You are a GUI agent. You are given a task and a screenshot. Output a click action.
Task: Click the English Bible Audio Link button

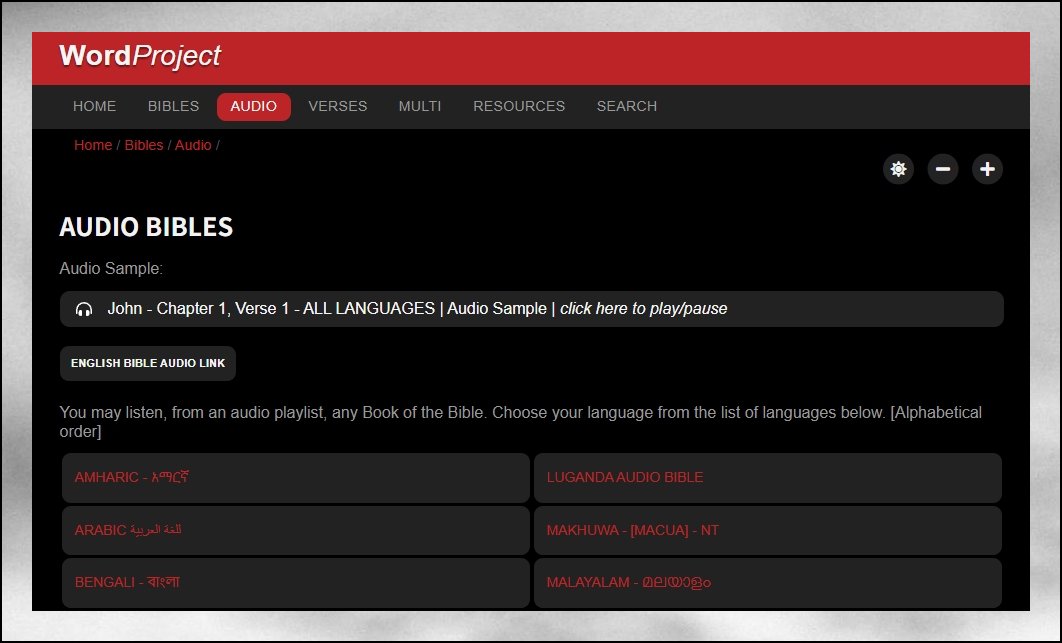148,363
